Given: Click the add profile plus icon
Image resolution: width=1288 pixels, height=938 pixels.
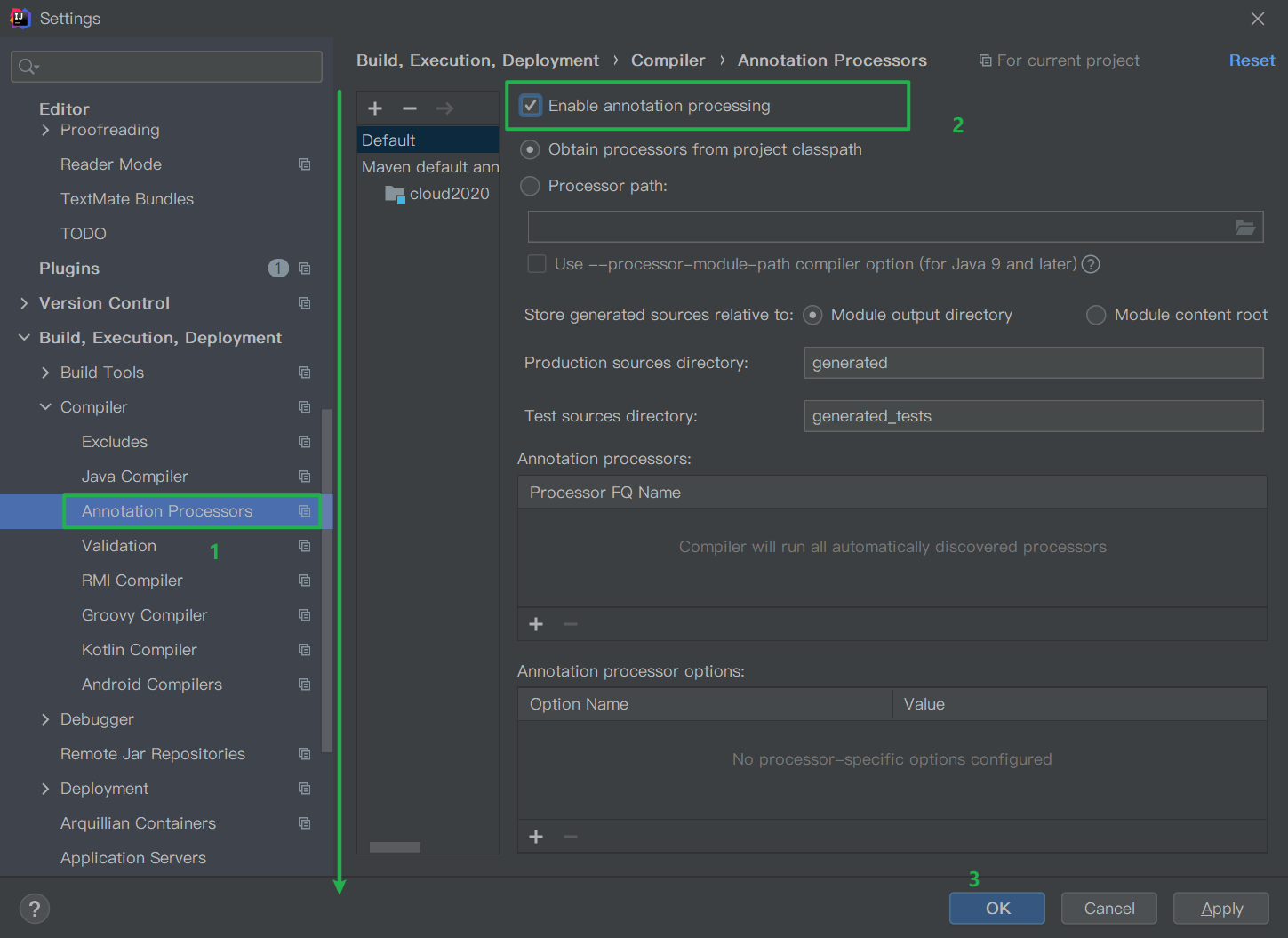Looking at the screenshot, I should click(x=375, y=108).
